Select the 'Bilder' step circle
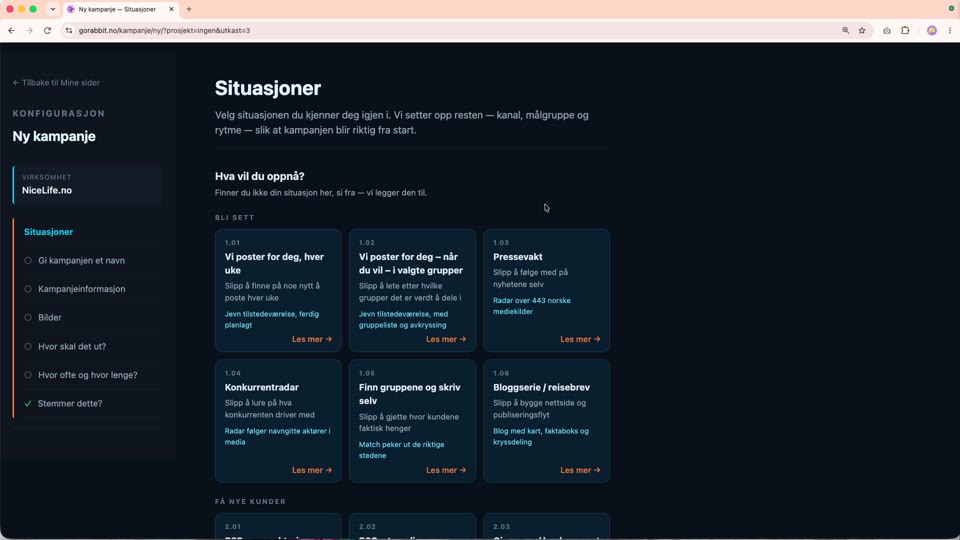Viewport: 960px width, 540px height. pyautogui.click(x=28, y=317)
